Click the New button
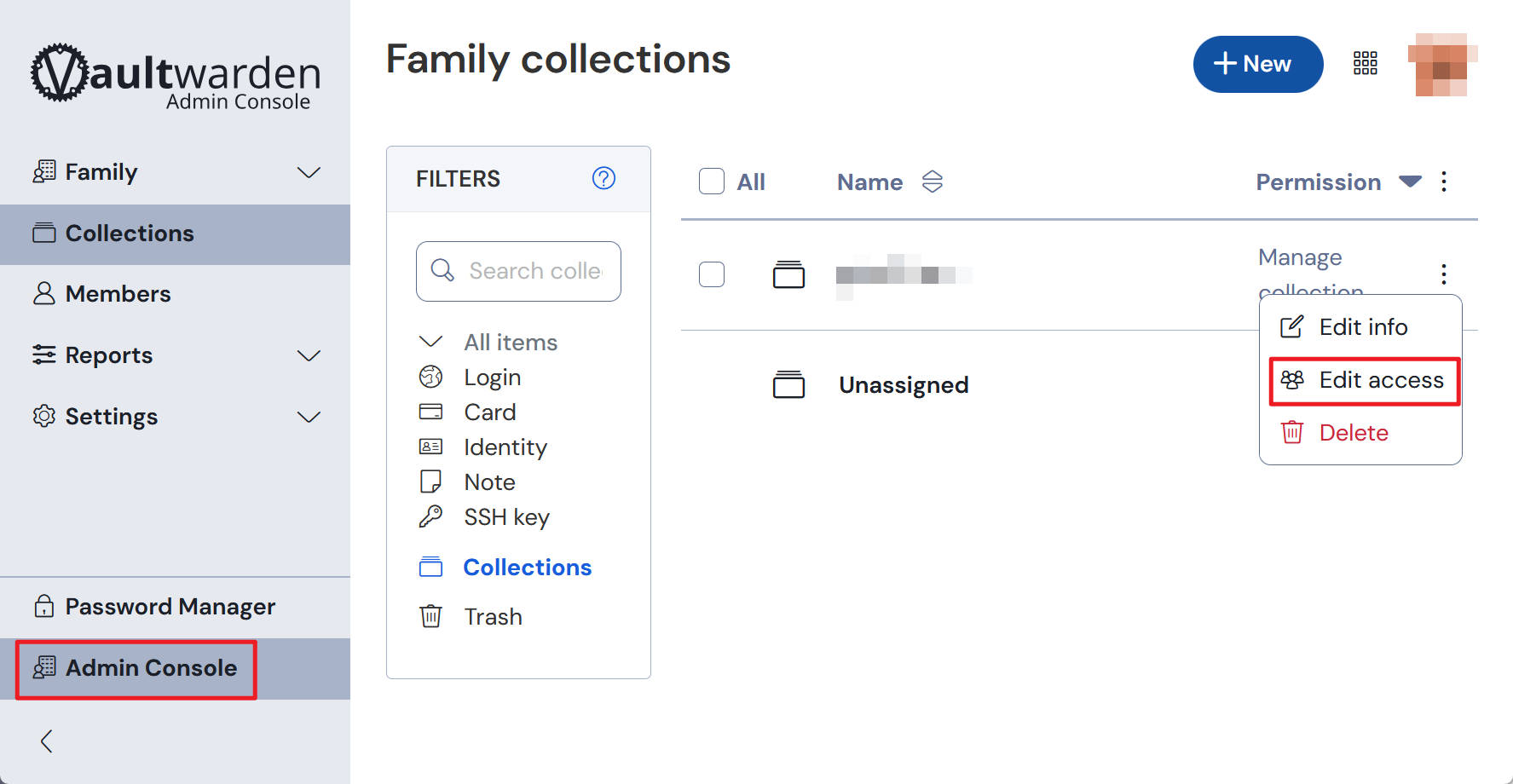Viewport: 1513px width, 784px height. pos(1257,64)
